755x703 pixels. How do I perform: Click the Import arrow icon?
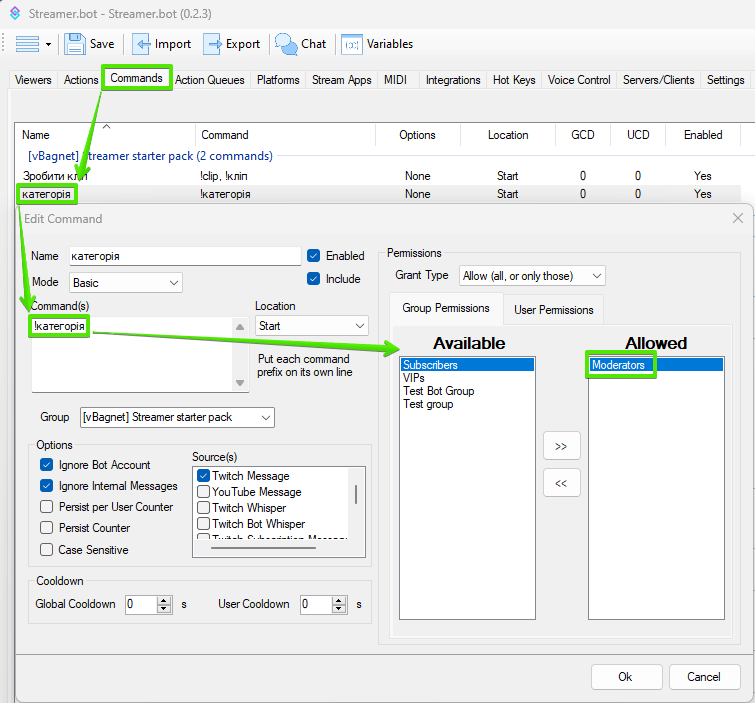click(141, 44)
